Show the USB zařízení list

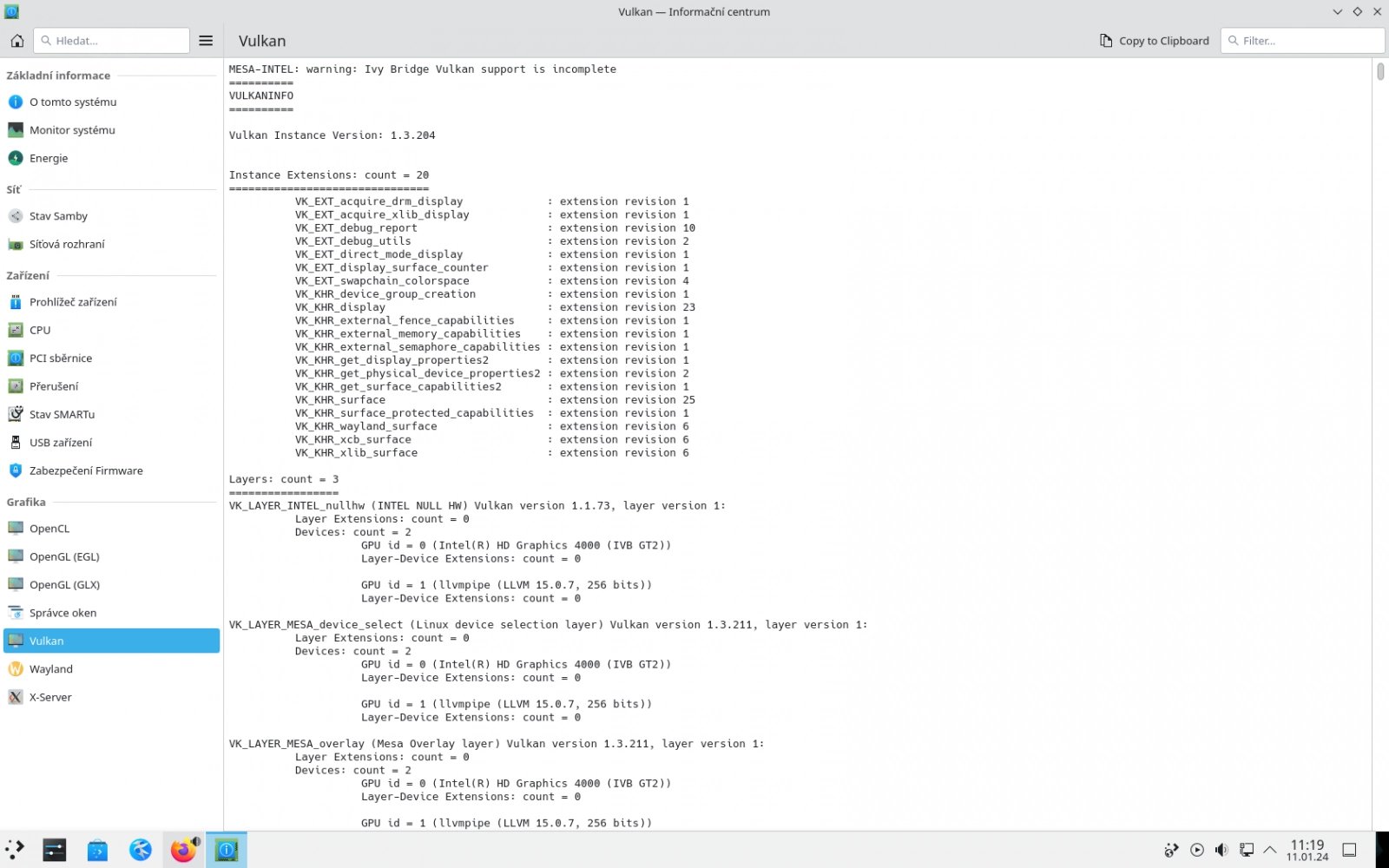click(111, 443)
